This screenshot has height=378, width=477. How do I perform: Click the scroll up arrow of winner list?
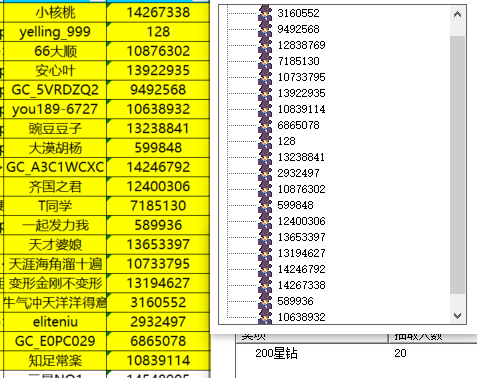coord(457,14)
